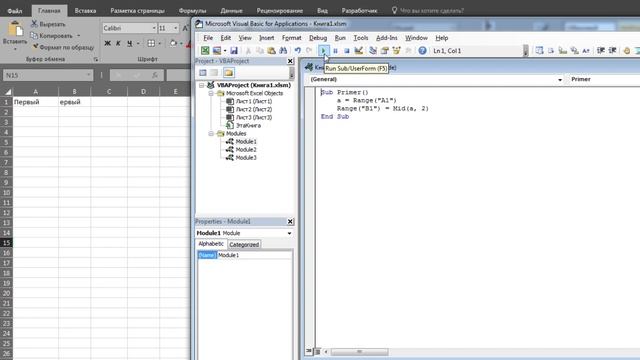This screenshot has height=360, width=640.
Task: Open the font size 11 dropdown
Action: [176, 28]
